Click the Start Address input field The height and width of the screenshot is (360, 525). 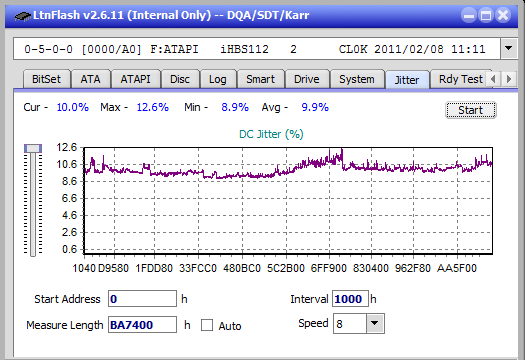click(x=142, y=299)
